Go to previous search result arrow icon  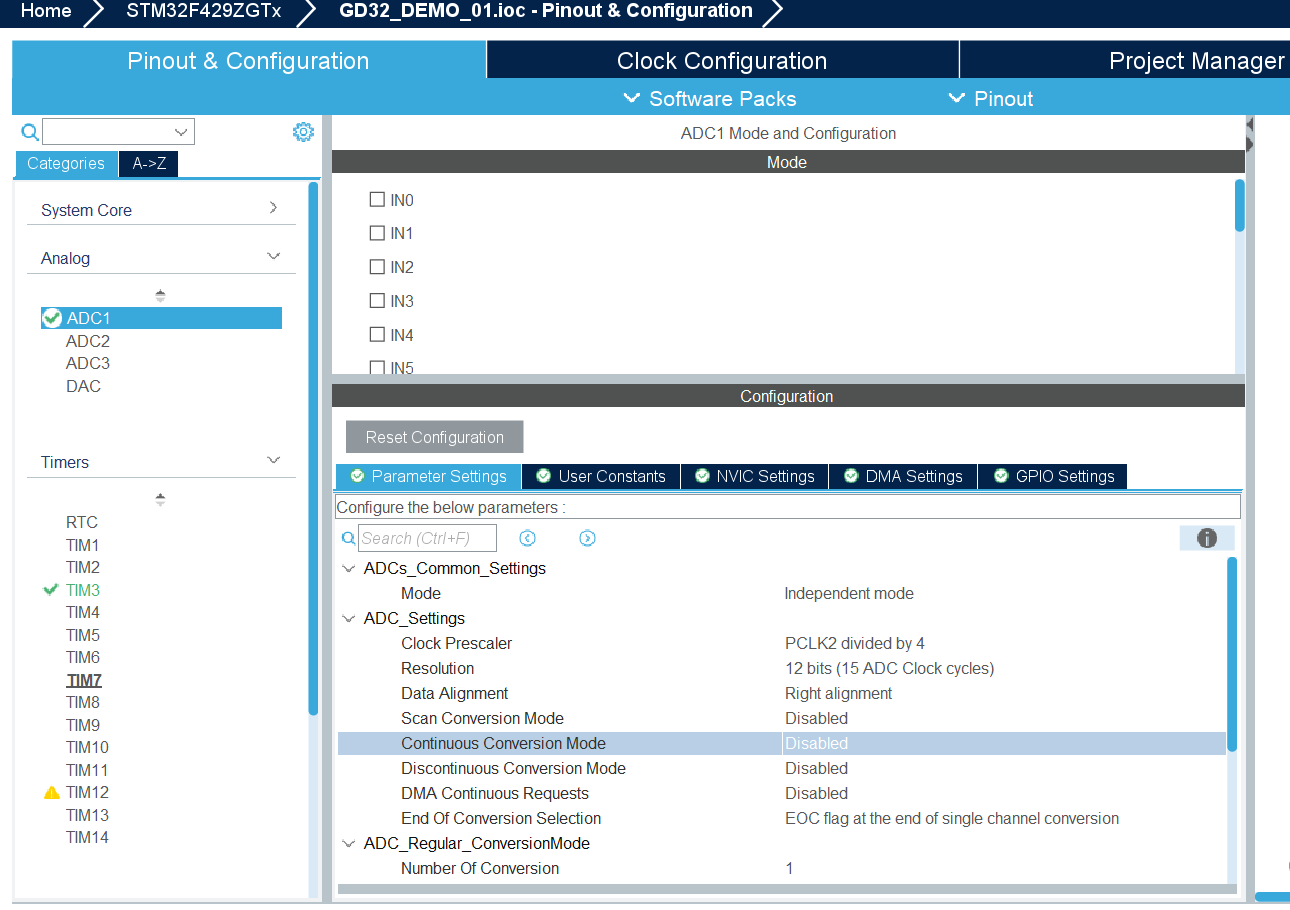[x=528, y=538]
